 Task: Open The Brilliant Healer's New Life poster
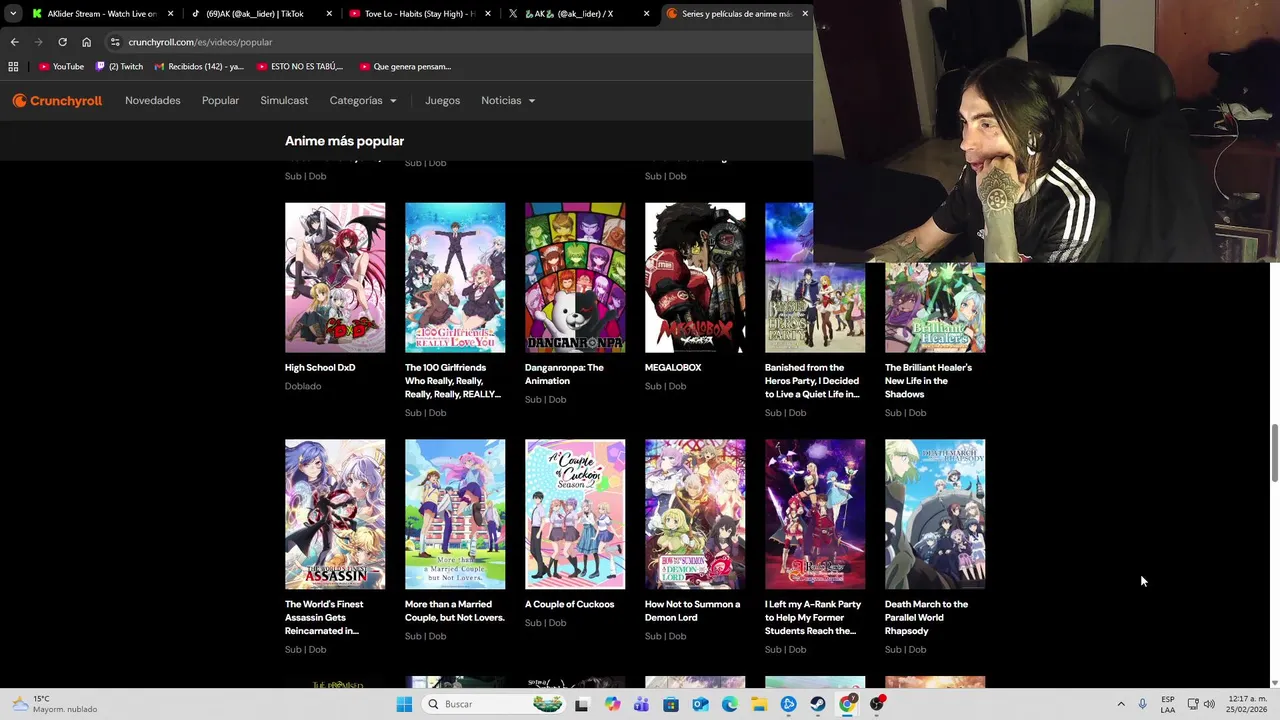tap(935, 308)
